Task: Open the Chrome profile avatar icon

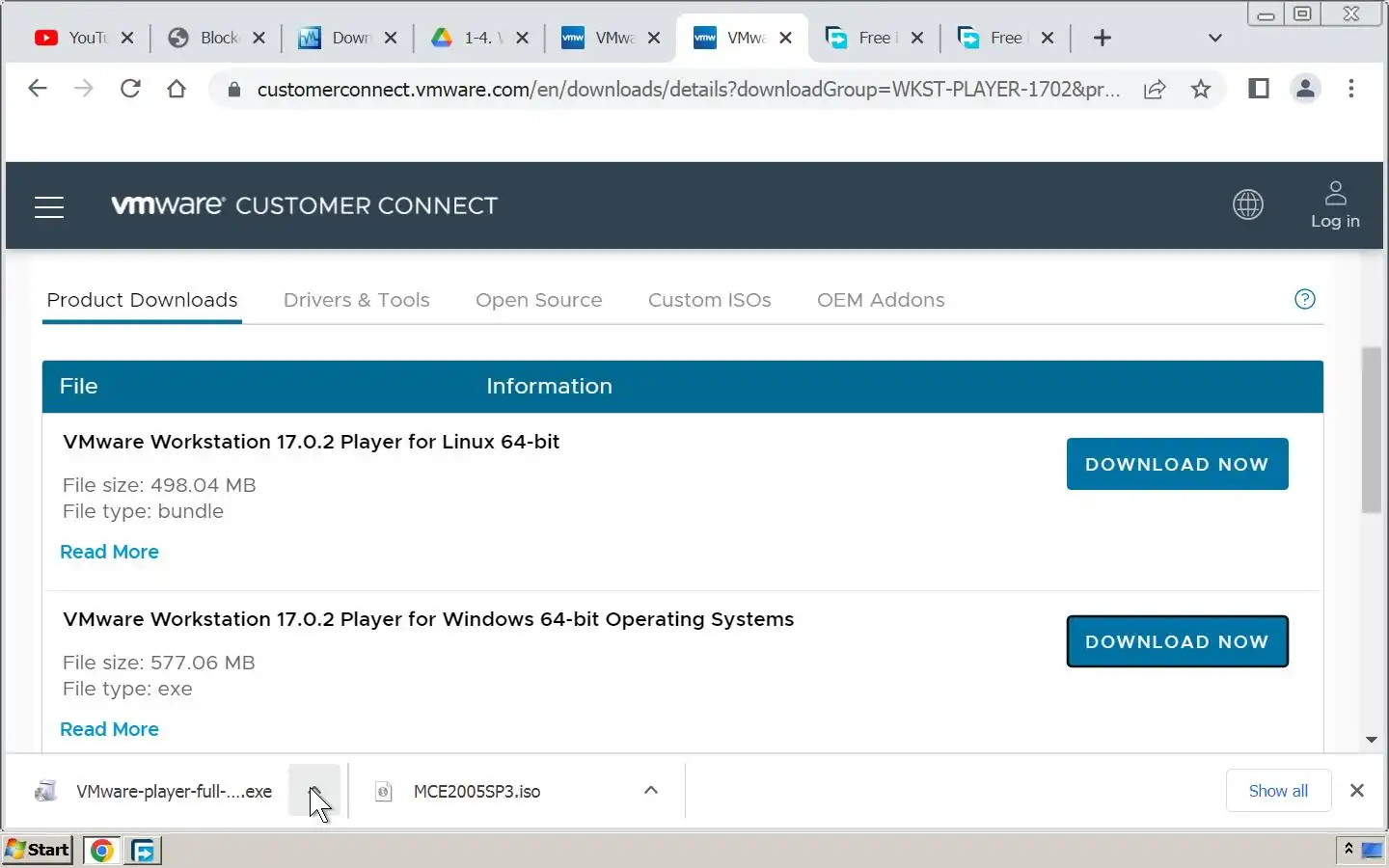Action: point(1305,89)
